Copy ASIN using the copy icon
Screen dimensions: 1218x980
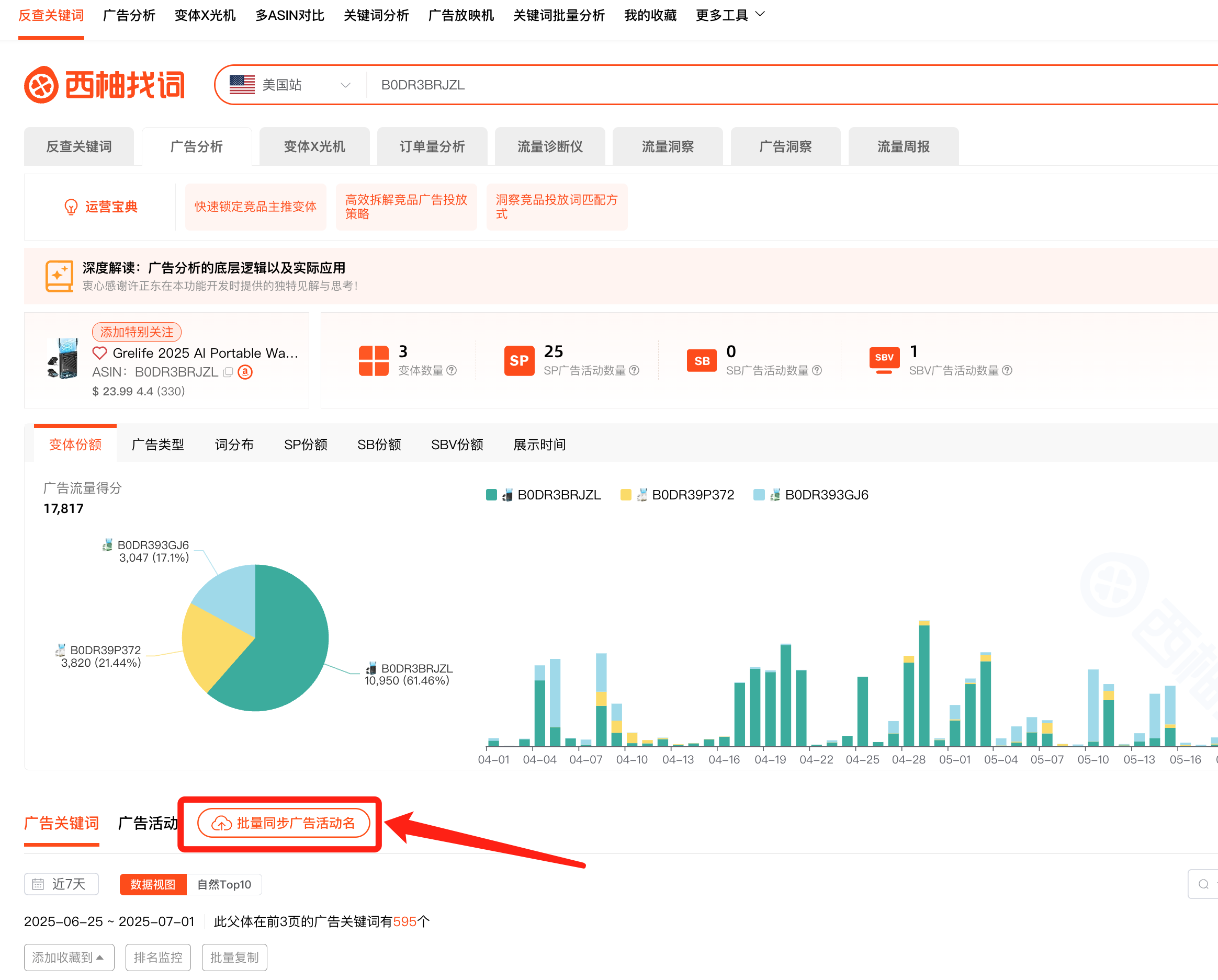tap(228, 372)
